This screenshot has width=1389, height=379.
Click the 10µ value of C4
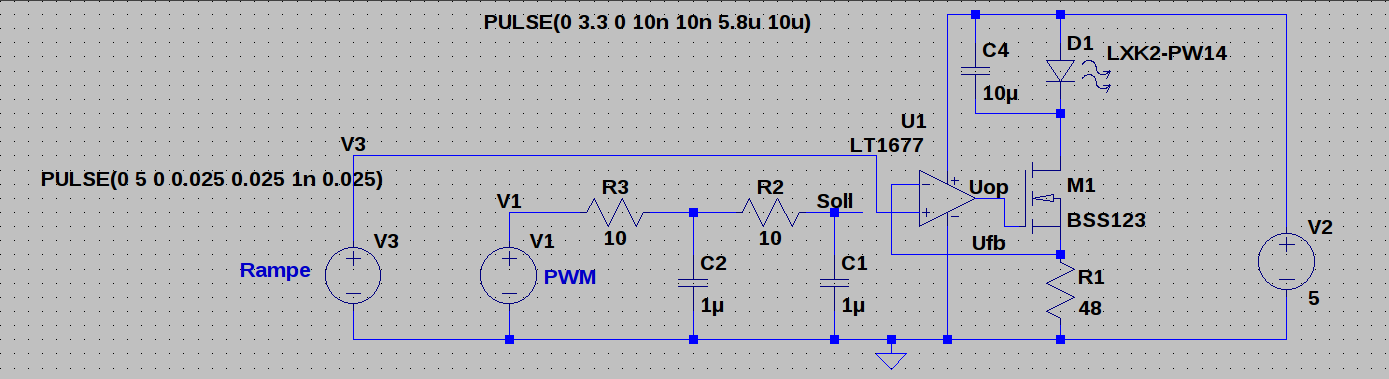[x=1001, y=95]
